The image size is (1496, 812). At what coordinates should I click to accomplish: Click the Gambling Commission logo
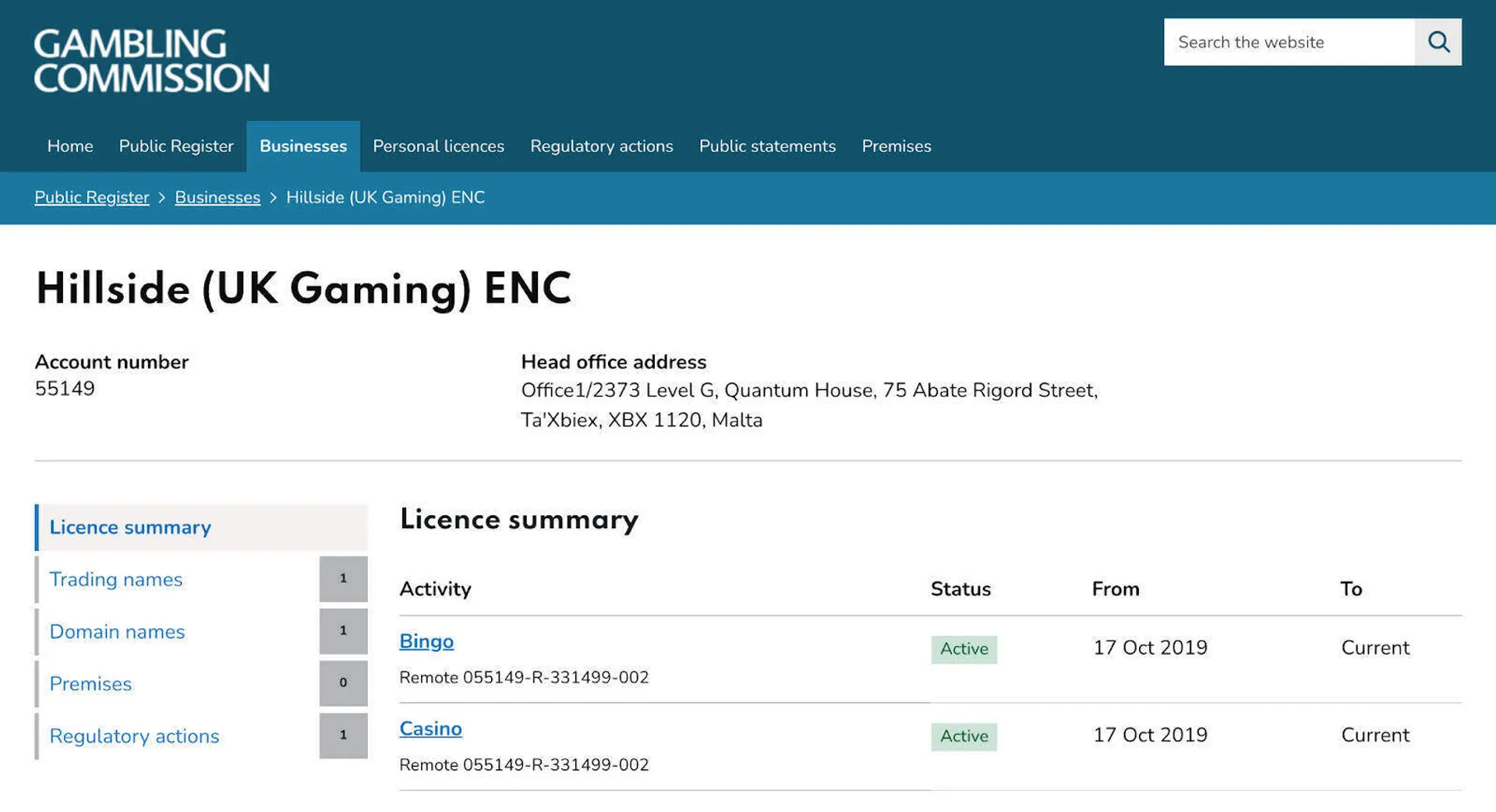click(152, 61)
